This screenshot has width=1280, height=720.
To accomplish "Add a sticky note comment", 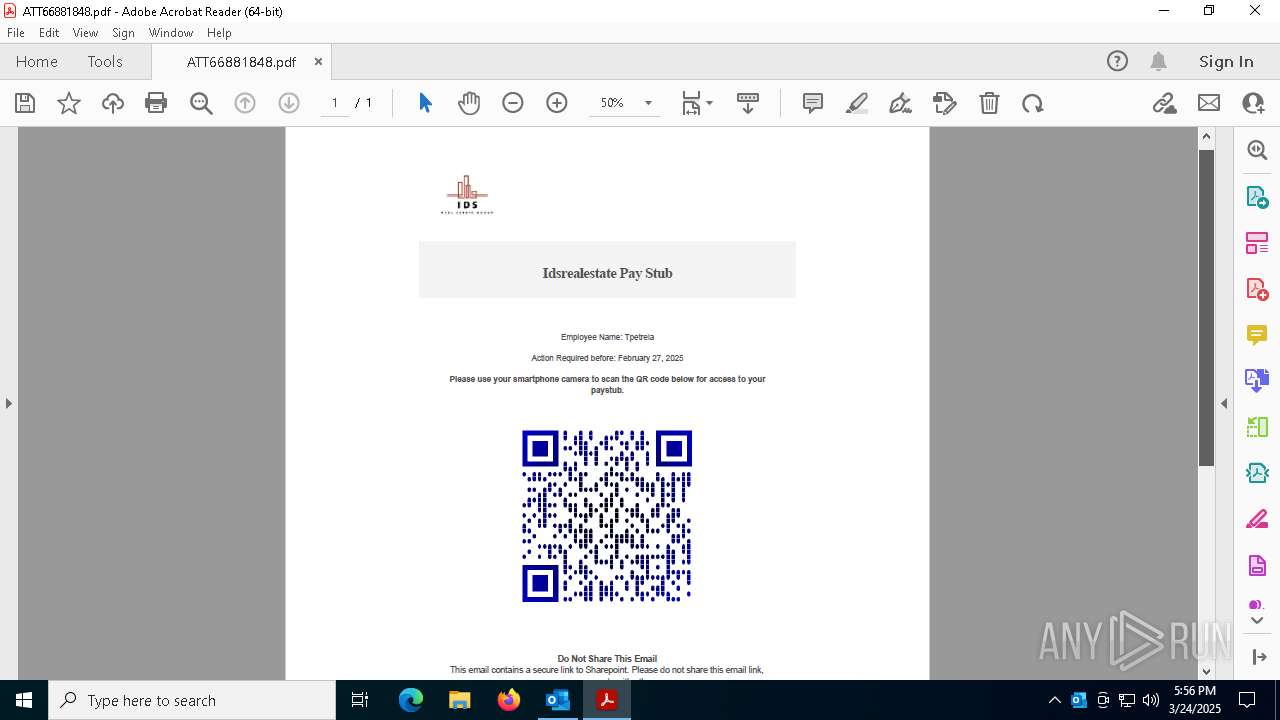I will point(813,103).
